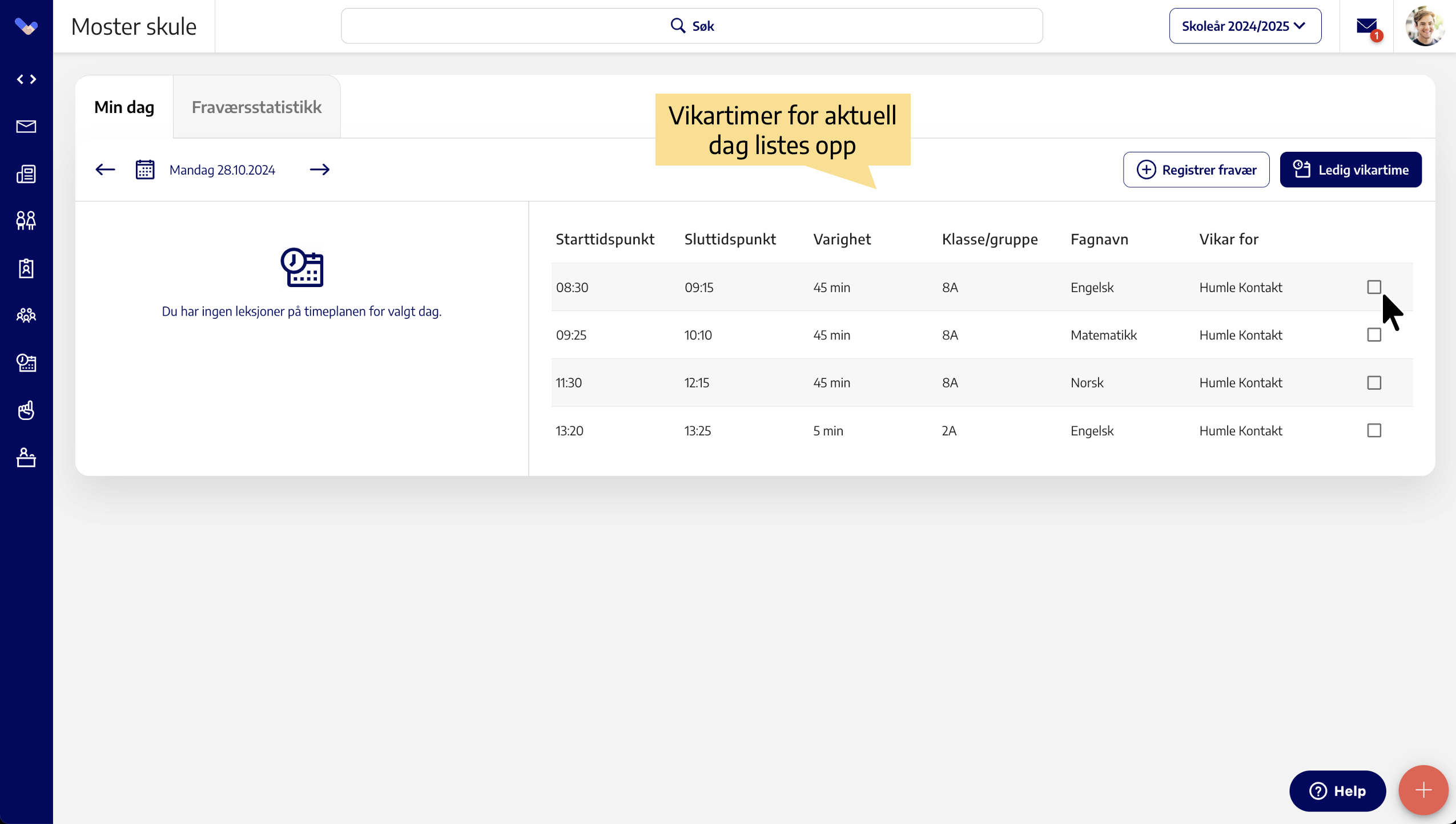Open the birthday cake sidebar icon
Image resolution: width=1456 pixels, height=824 pixels.
[x=26, y=458]
